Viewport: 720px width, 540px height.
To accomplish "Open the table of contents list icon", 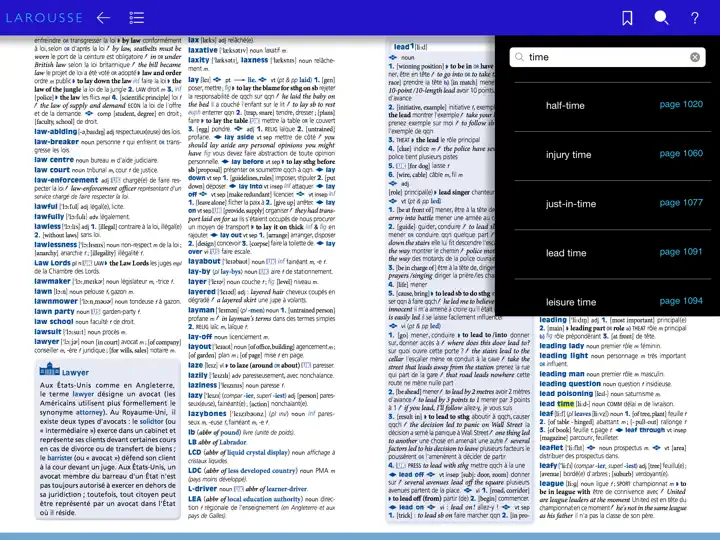I will pos(136,18).
